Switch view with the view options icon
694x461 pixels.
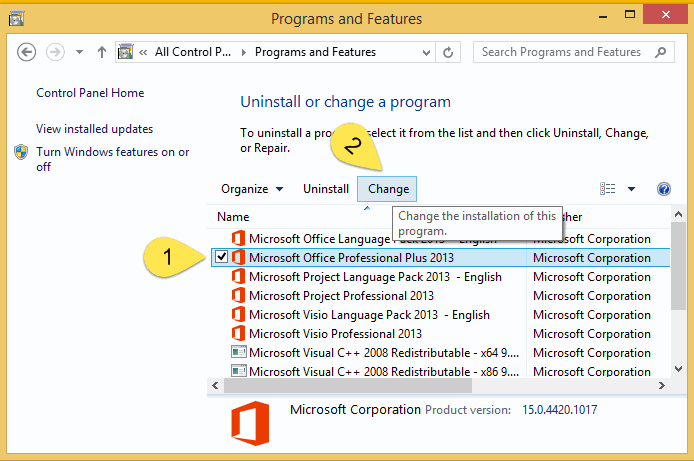point(607,189)
